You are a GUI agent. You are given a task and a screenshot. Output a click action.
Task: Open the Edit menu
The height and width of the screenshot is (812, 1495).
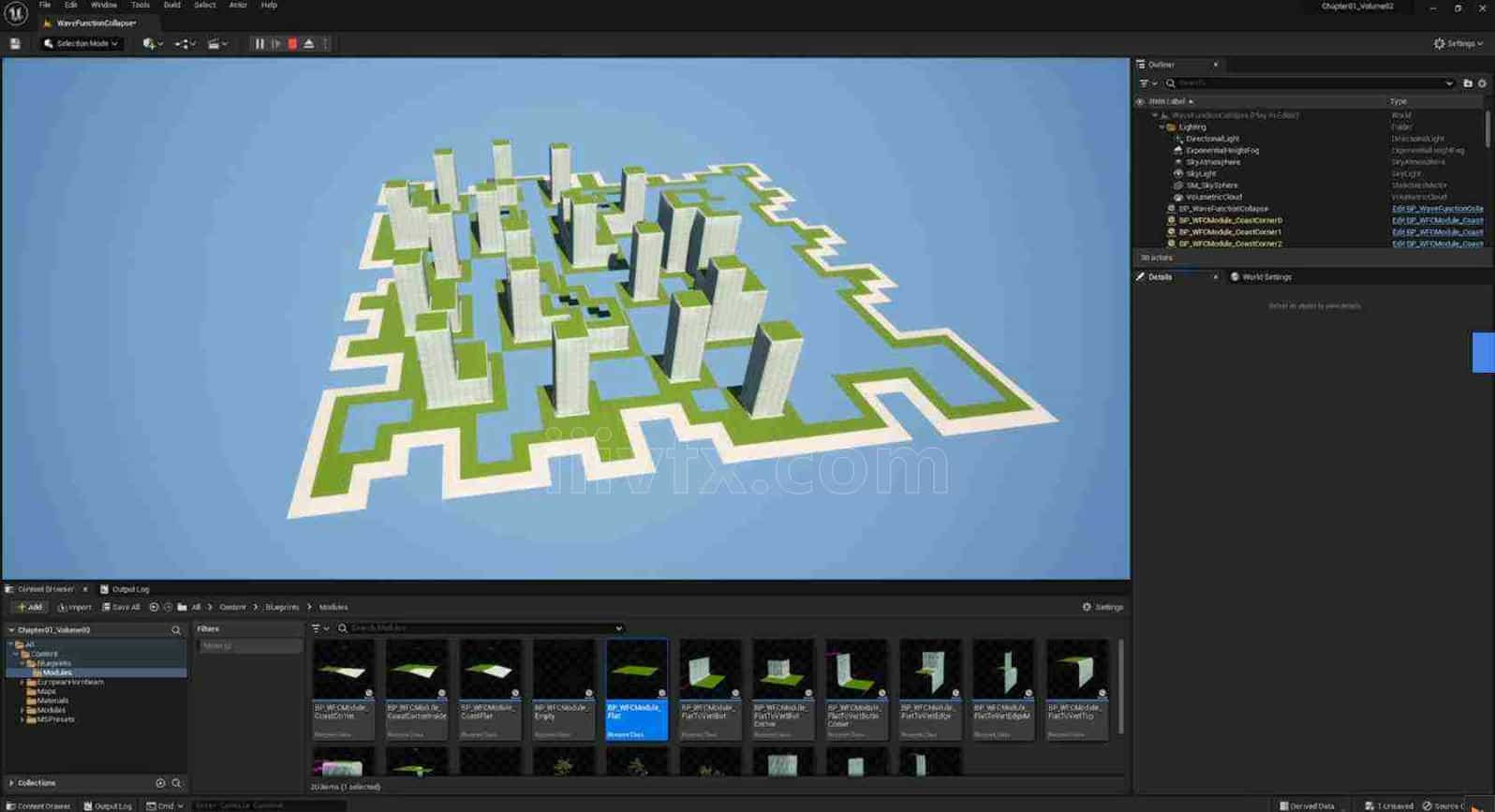71,6
